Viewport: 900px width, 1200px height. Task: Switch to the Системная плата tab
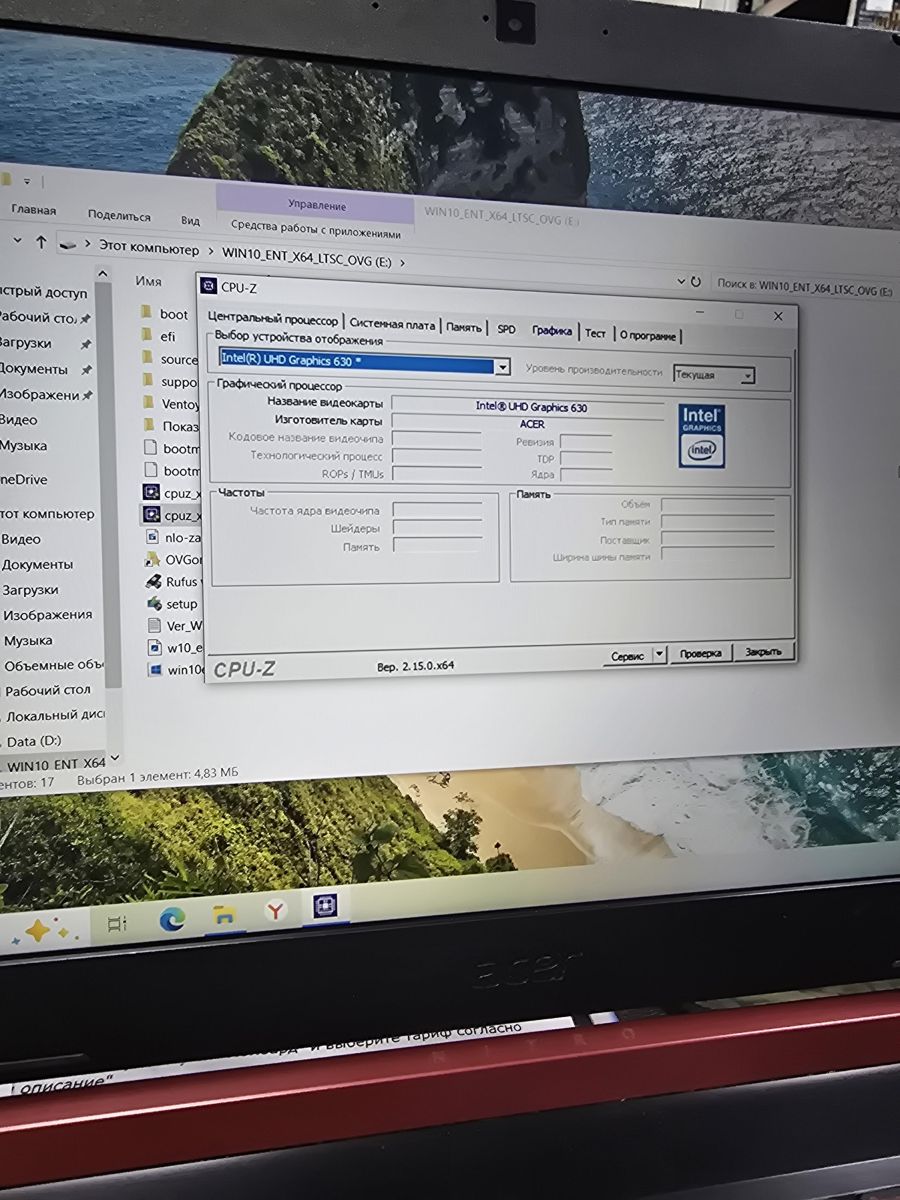tap(393, 325)
